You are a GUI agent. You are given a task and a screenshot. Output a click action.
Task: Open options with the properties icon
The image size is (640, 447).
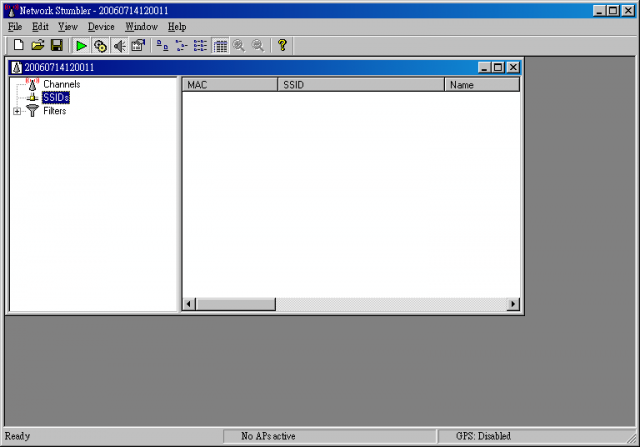click(138, 45)
